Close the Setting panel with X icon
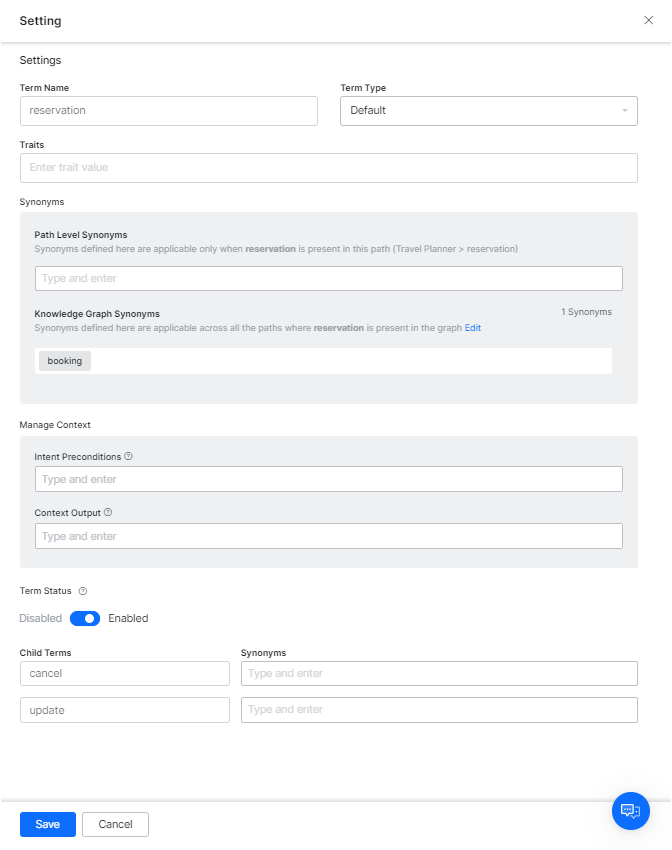Image resolution: width=672 pixels, height=850 pixels. (648, 20)
